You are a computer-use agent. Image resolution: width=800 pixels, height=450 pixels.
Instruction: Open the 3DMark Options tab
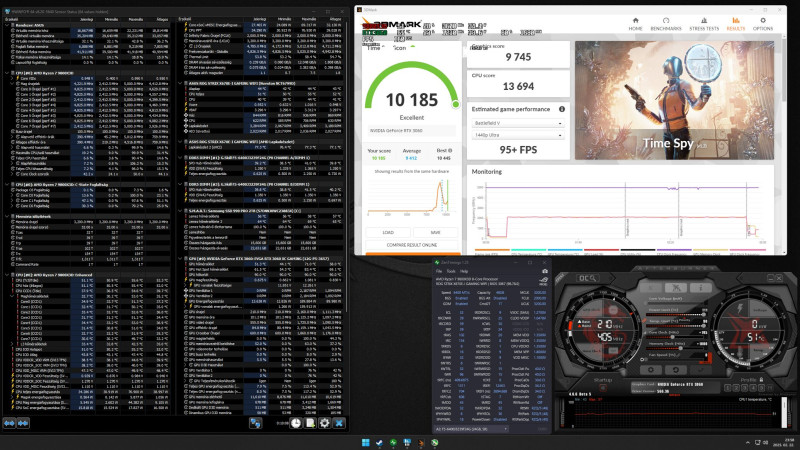click(763, 24)
